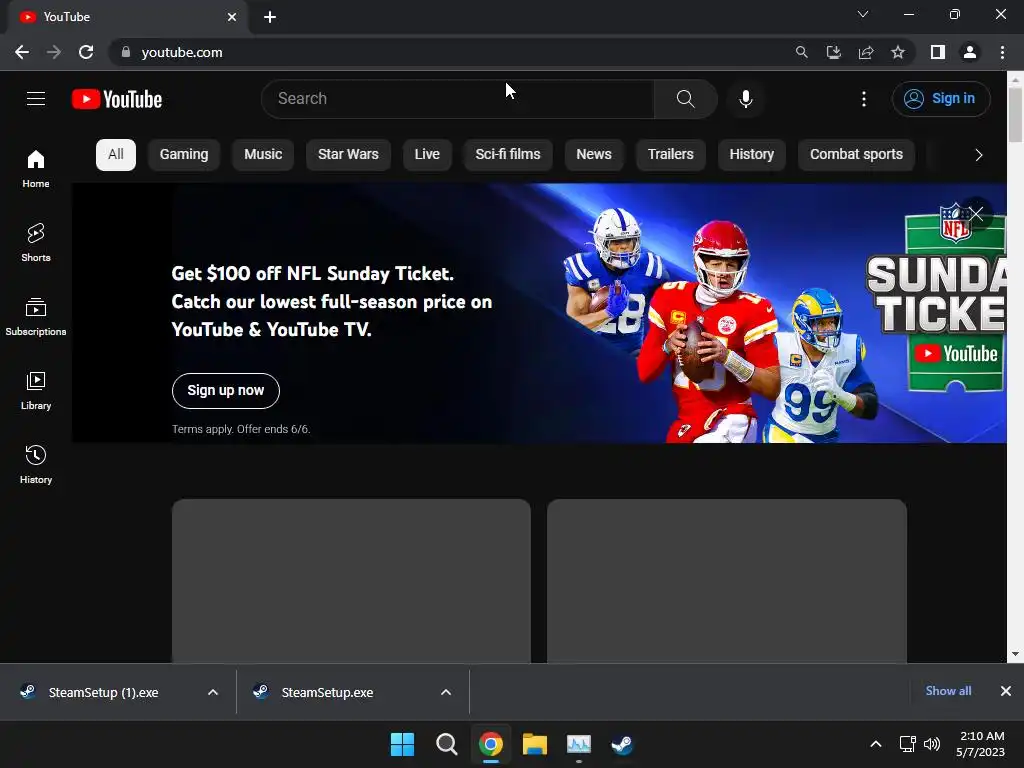This screenshot has height=768, width=1024.
Task: Open the second loading video thumbnail
Action: (x=727, y=581)
